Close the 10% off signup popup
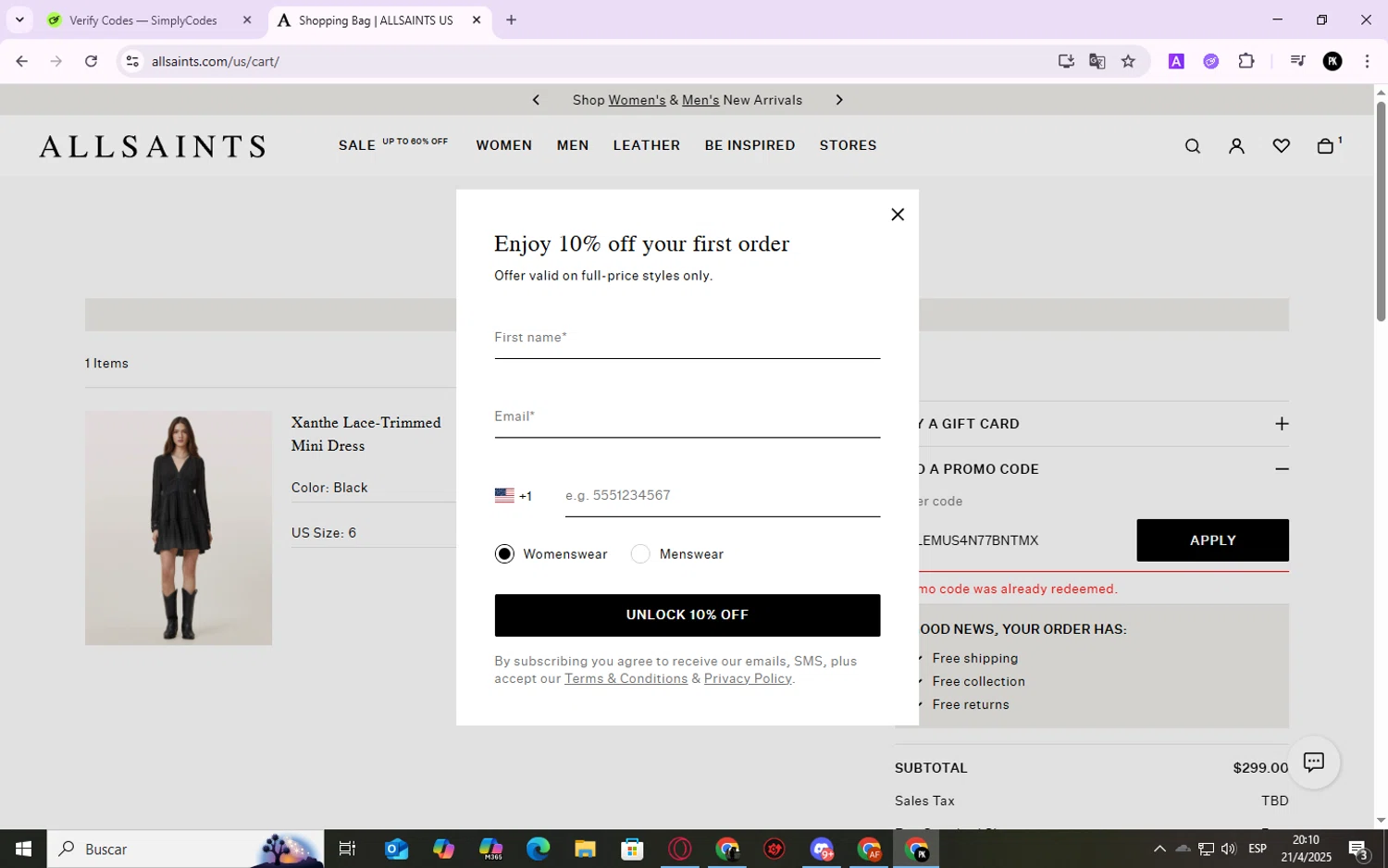The height and width of the screenshot is (868, 1388). pyautogui.click(x=897, y=215)
